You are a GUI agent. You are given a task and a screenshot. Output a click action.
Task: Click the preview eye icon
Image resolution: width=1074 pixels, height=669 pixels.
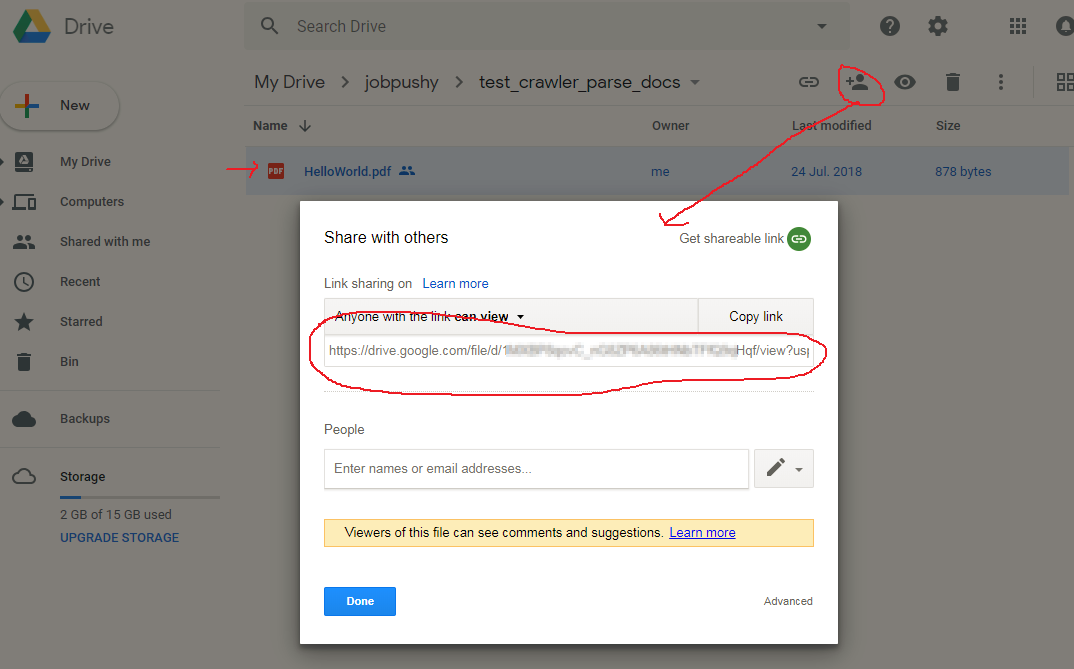(x=905, y=82)
